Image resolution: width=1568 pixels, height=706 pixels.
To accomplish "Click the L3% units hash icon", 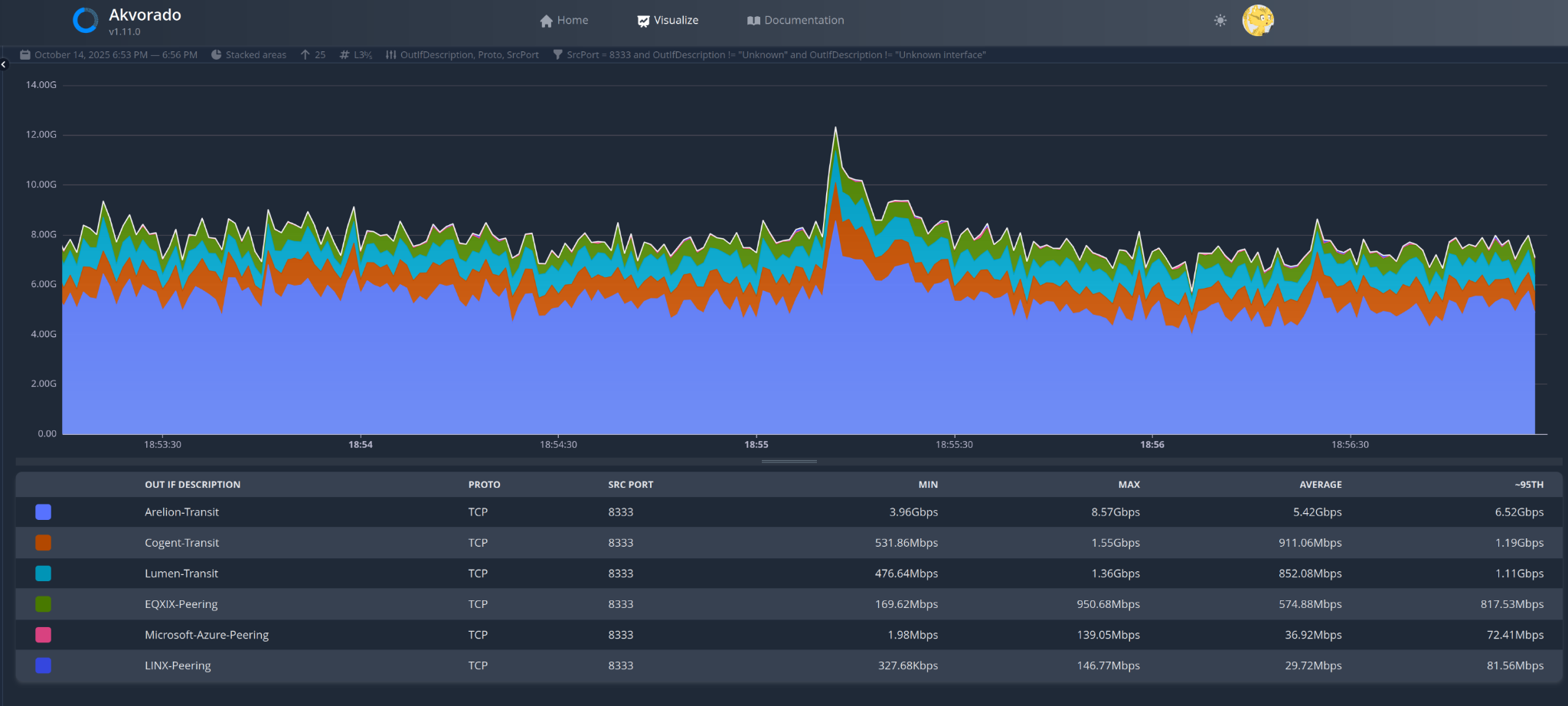I will click(345, 55).
